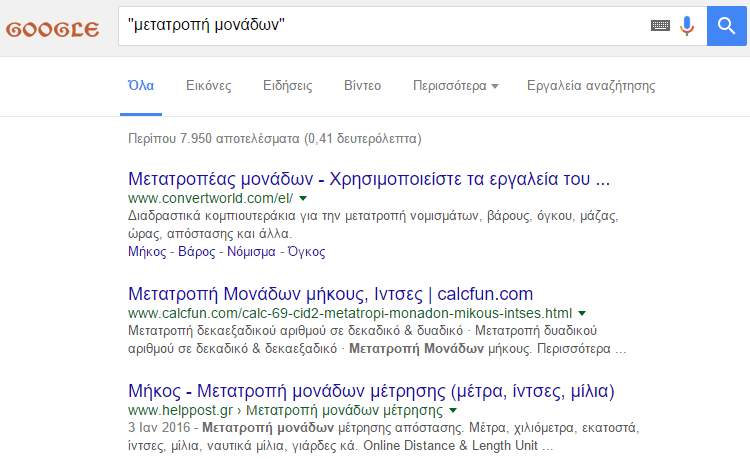
Task: Switch to the Ειδήσεις tab
Action: tap(287, 86)
